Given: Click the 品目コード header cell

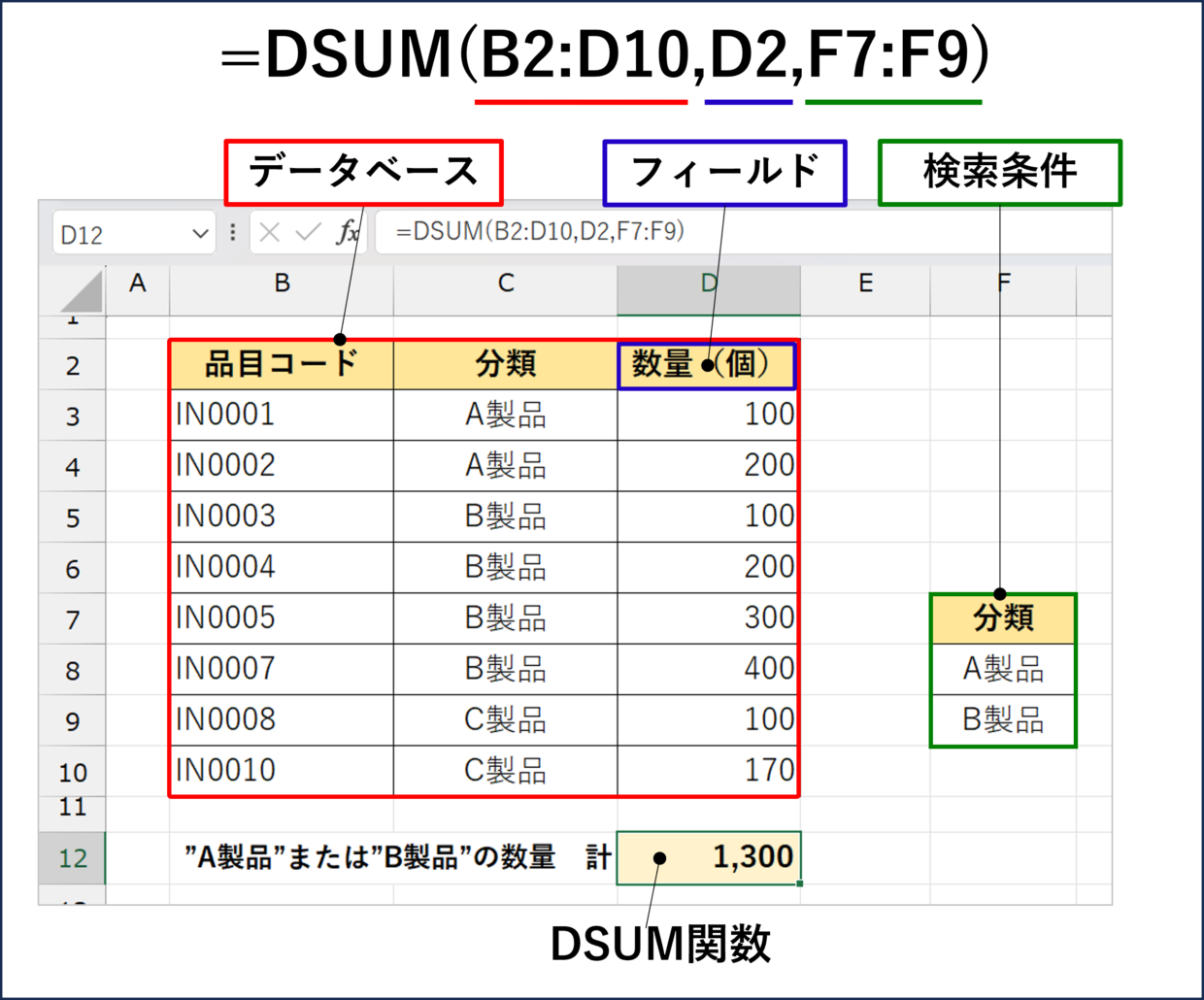Looking at the screenshot, I should click(x=282, y=365).
